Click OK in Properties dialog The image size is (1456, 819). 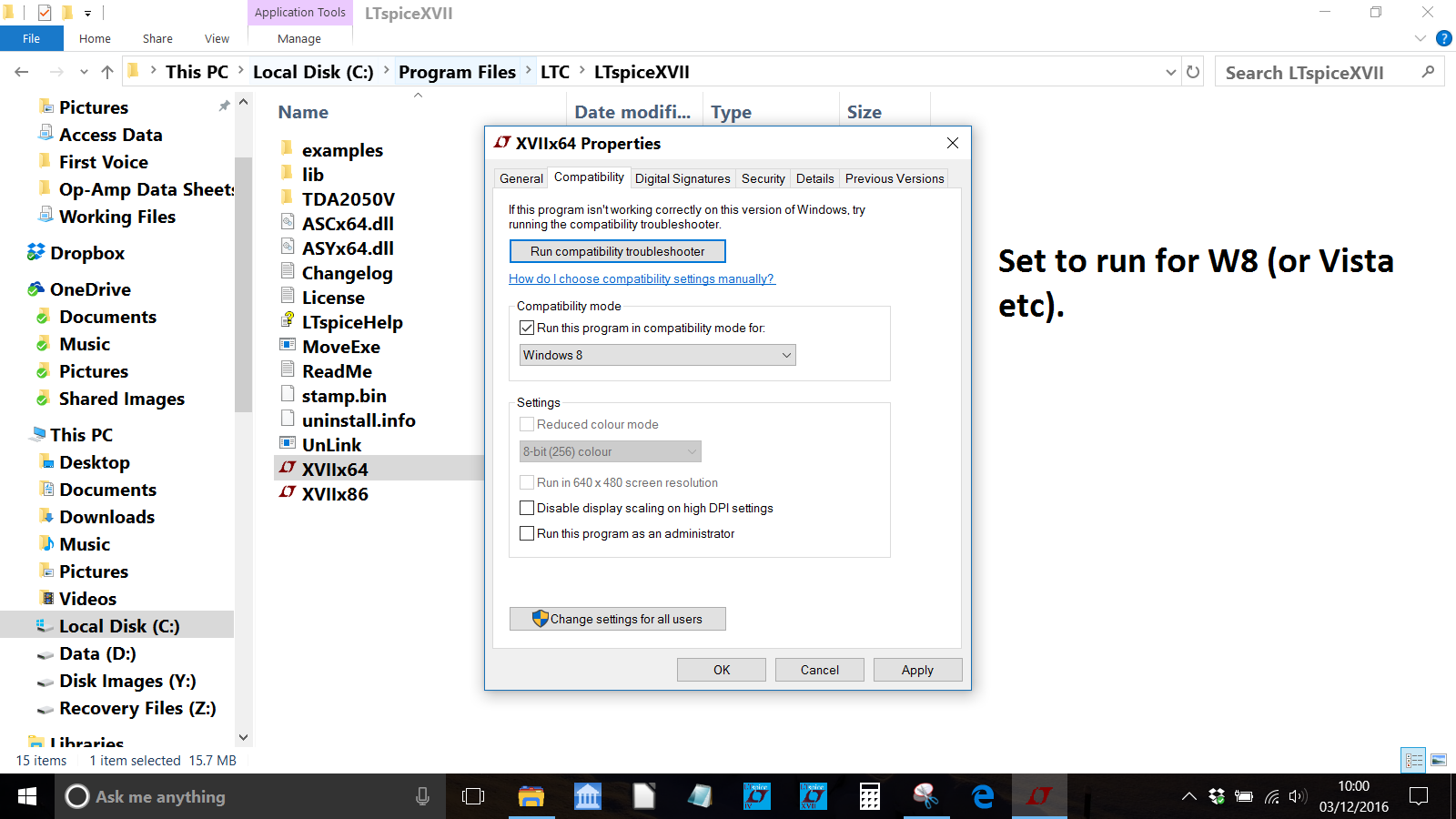(722, 670)
